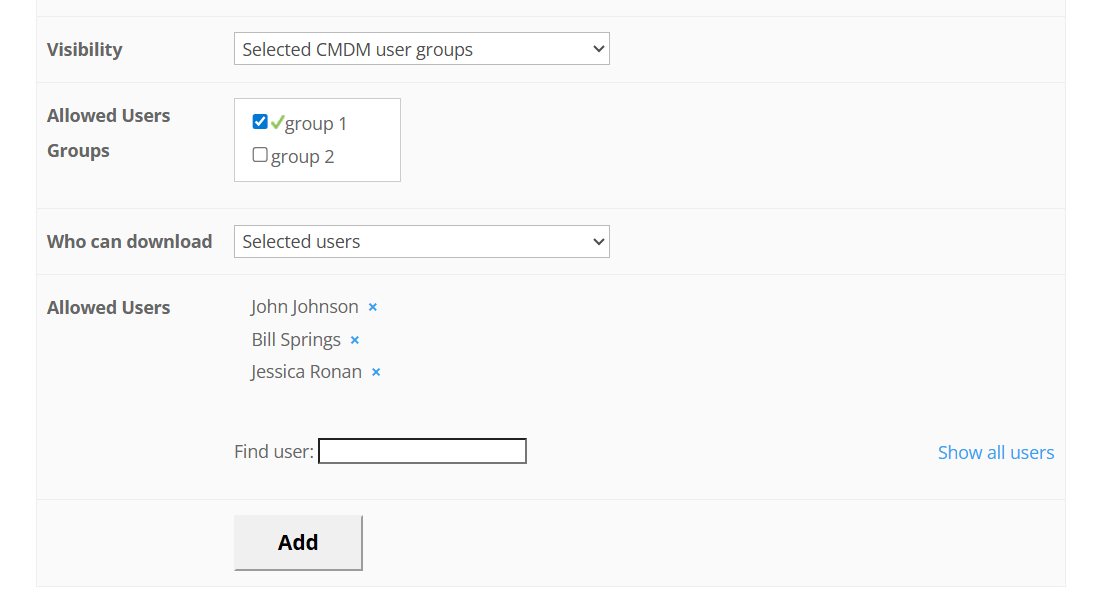Select the Bill Springs user entry
Viewport: 1100px width, 600px height.
click(x=296, y=340)
